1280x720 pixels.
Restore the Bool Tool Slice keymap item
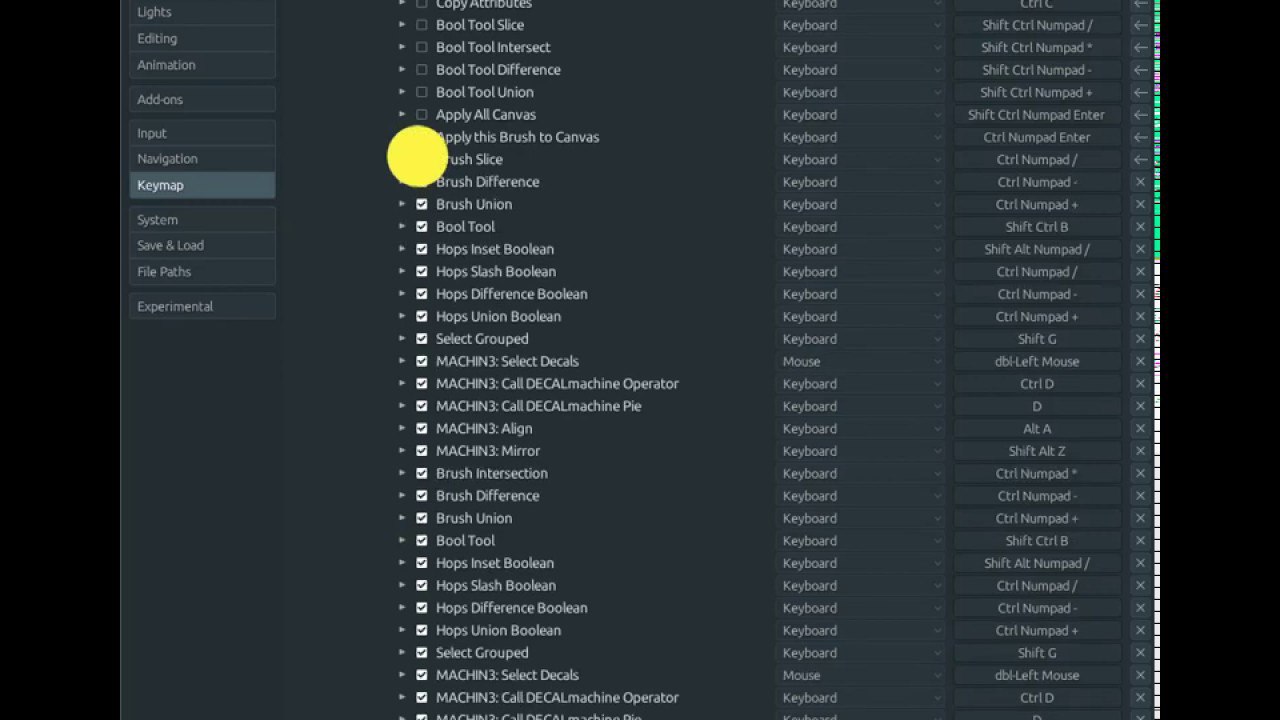[x=1140, y=25]
